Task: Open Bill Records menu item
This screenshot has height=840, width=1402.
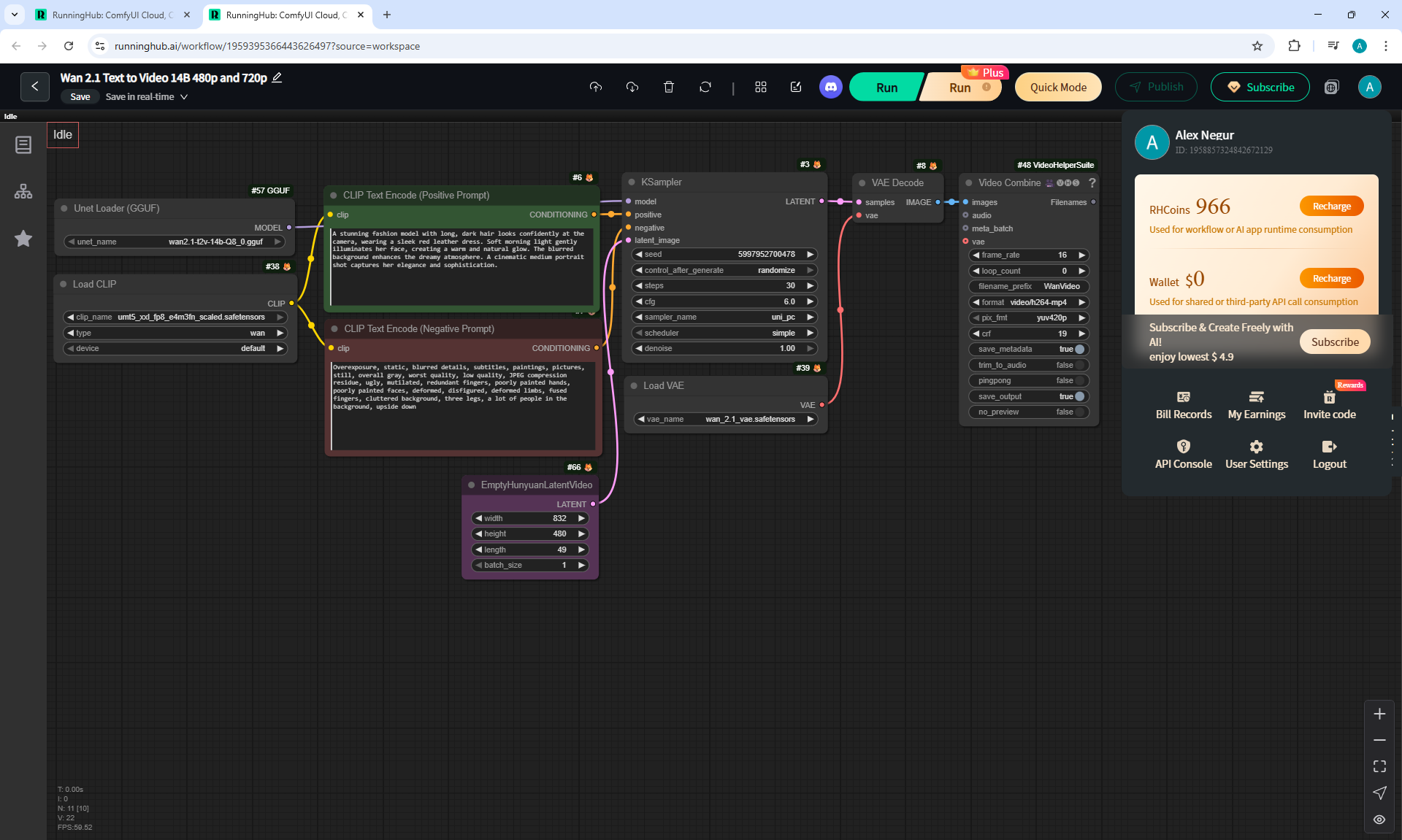Action: (1183, 405)
